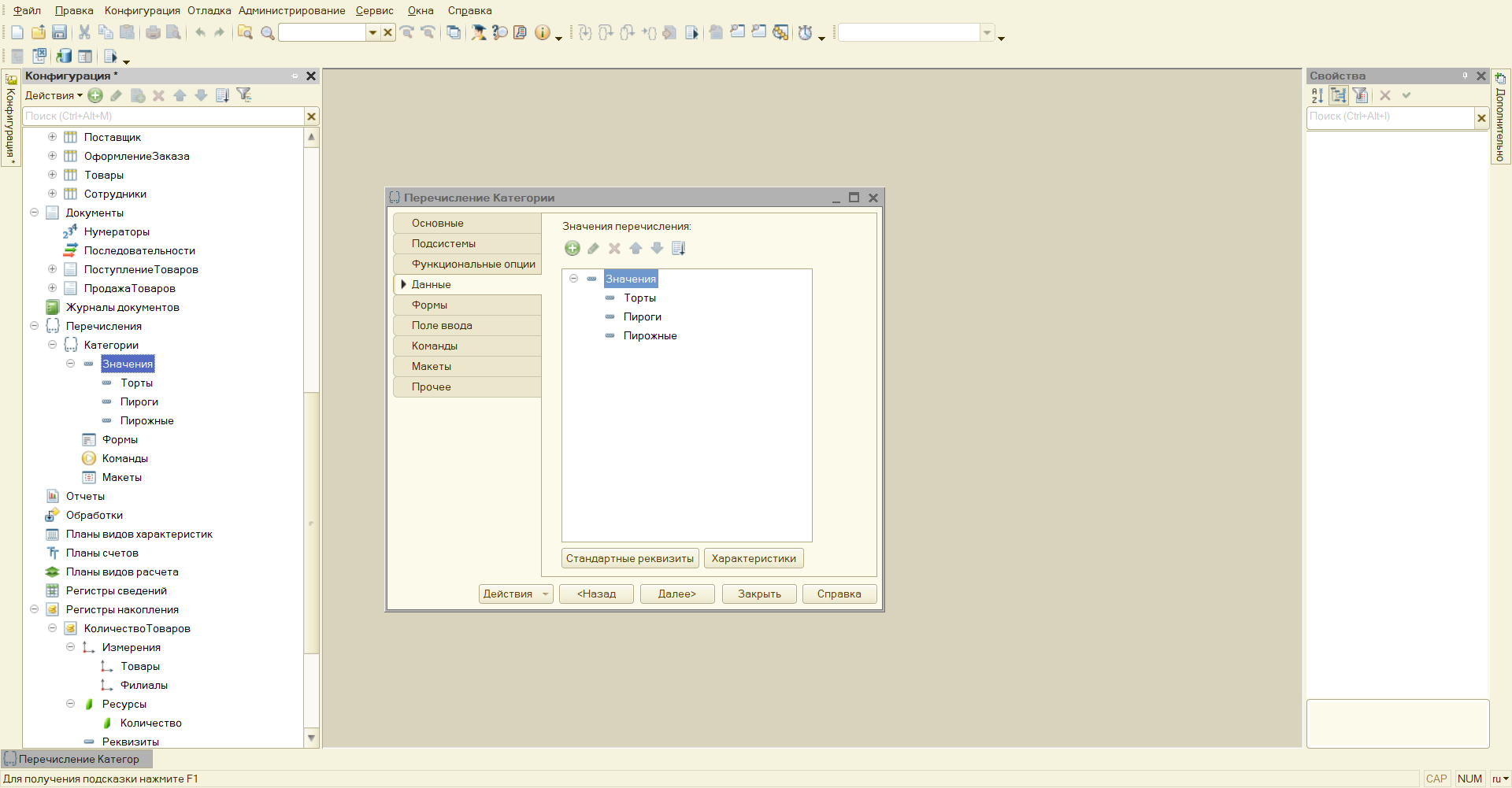
Task: Click the Open file folder icon
Action: pyautogui.click(x=38, y=32)
